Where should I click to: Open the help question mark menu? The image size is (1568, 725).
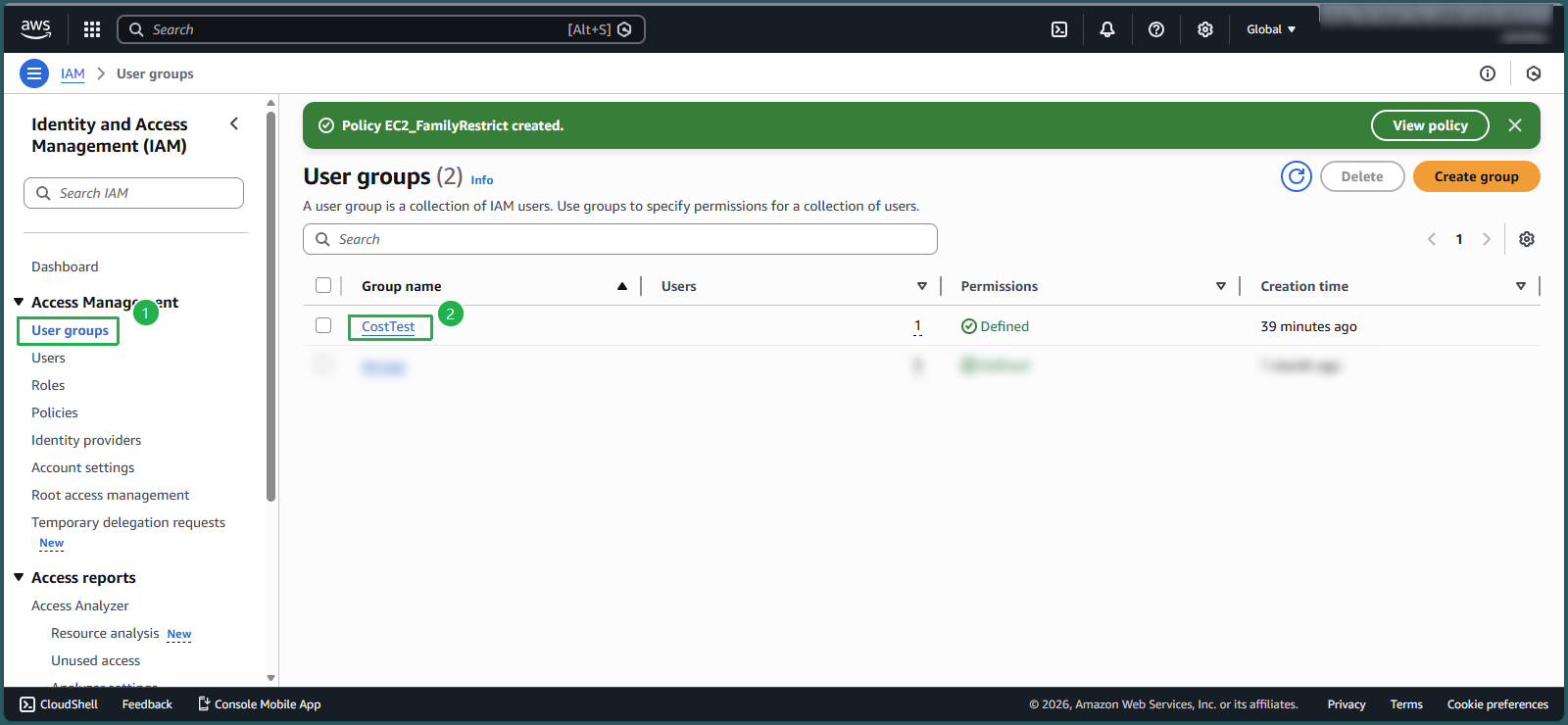(x=1156, y=29)
